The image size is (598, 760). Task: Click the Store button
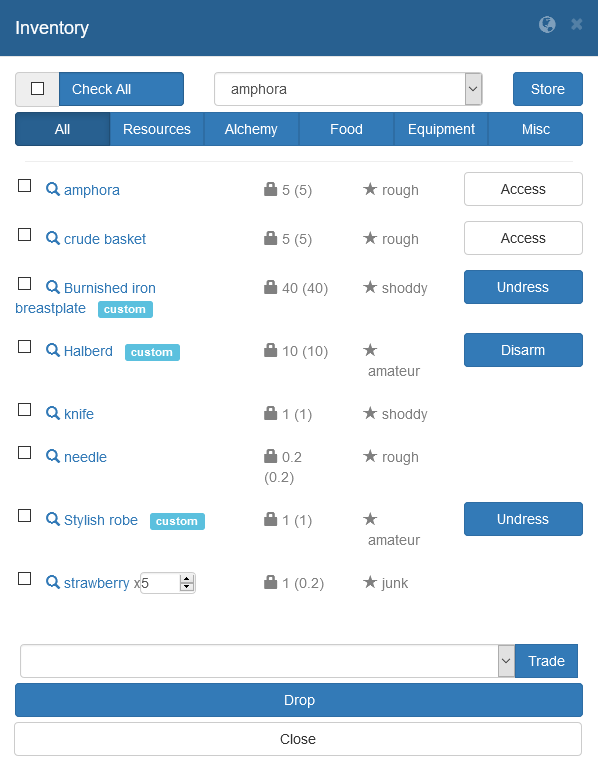(548, 89)
